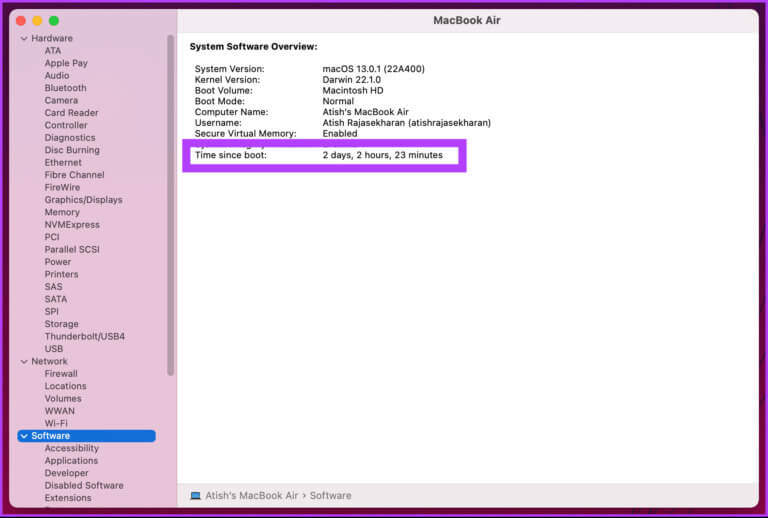The width and height of the screenshot is (768, 518).
Task: Select Audio in the sidebar
Action: point(57,75)
